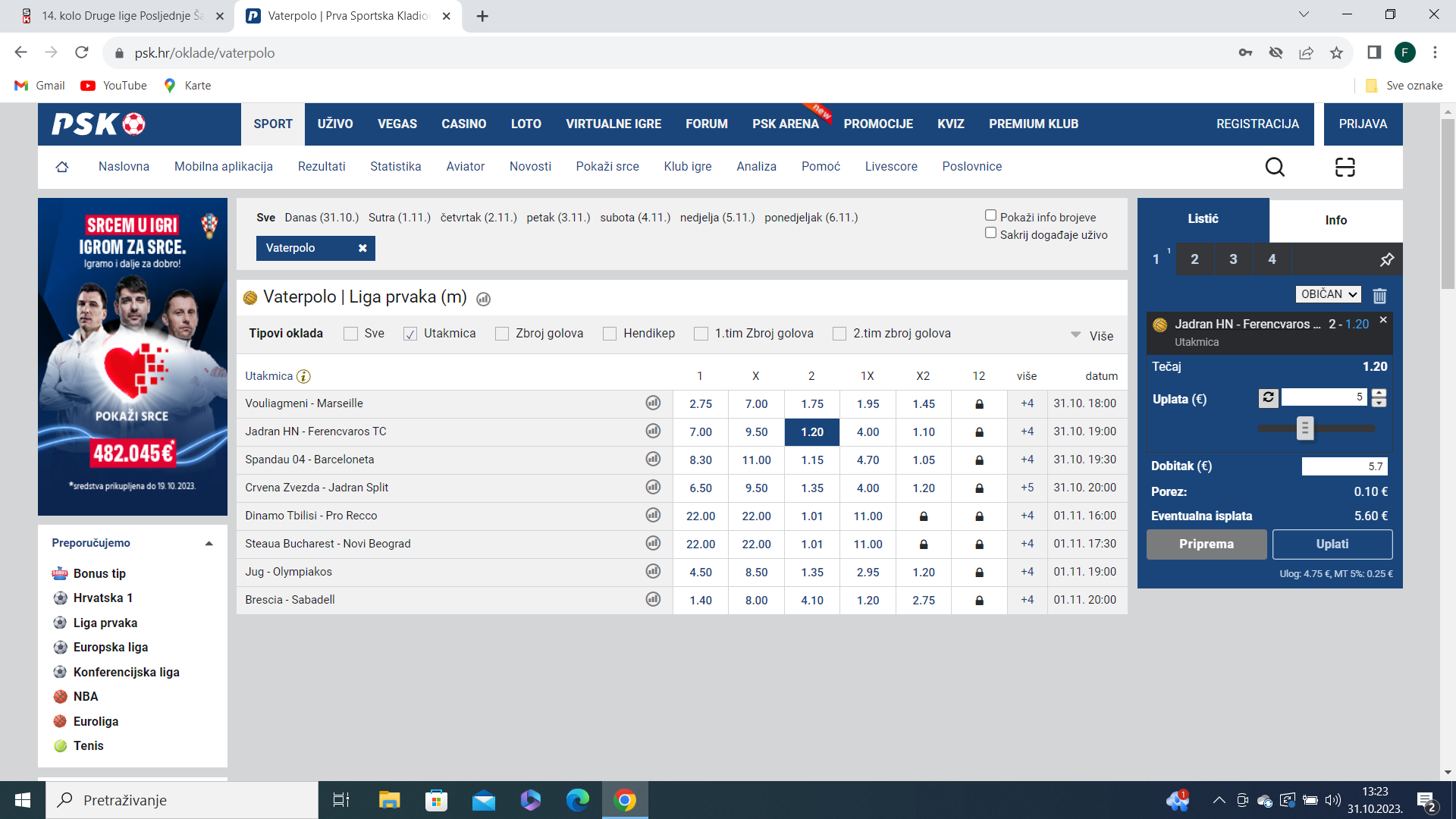Viewport: 1456px width, 819px height.
Task: Open statistics icon for Jadran HN - Ferencvaros TC
Action: tap(653, 431)
